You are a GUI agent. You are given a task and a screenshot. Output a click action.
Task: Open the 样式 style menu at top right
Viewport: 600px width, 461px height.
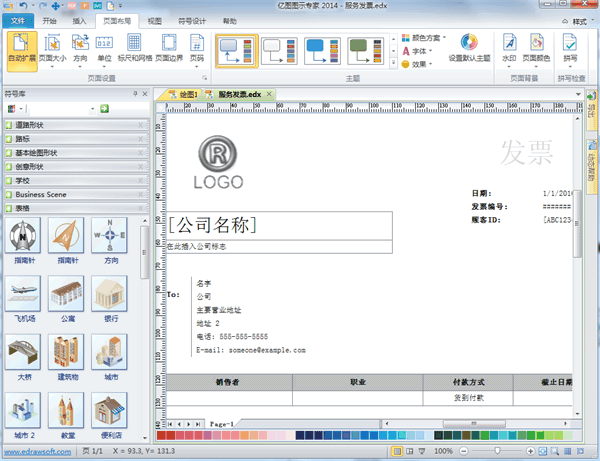[x=579, y=22]
